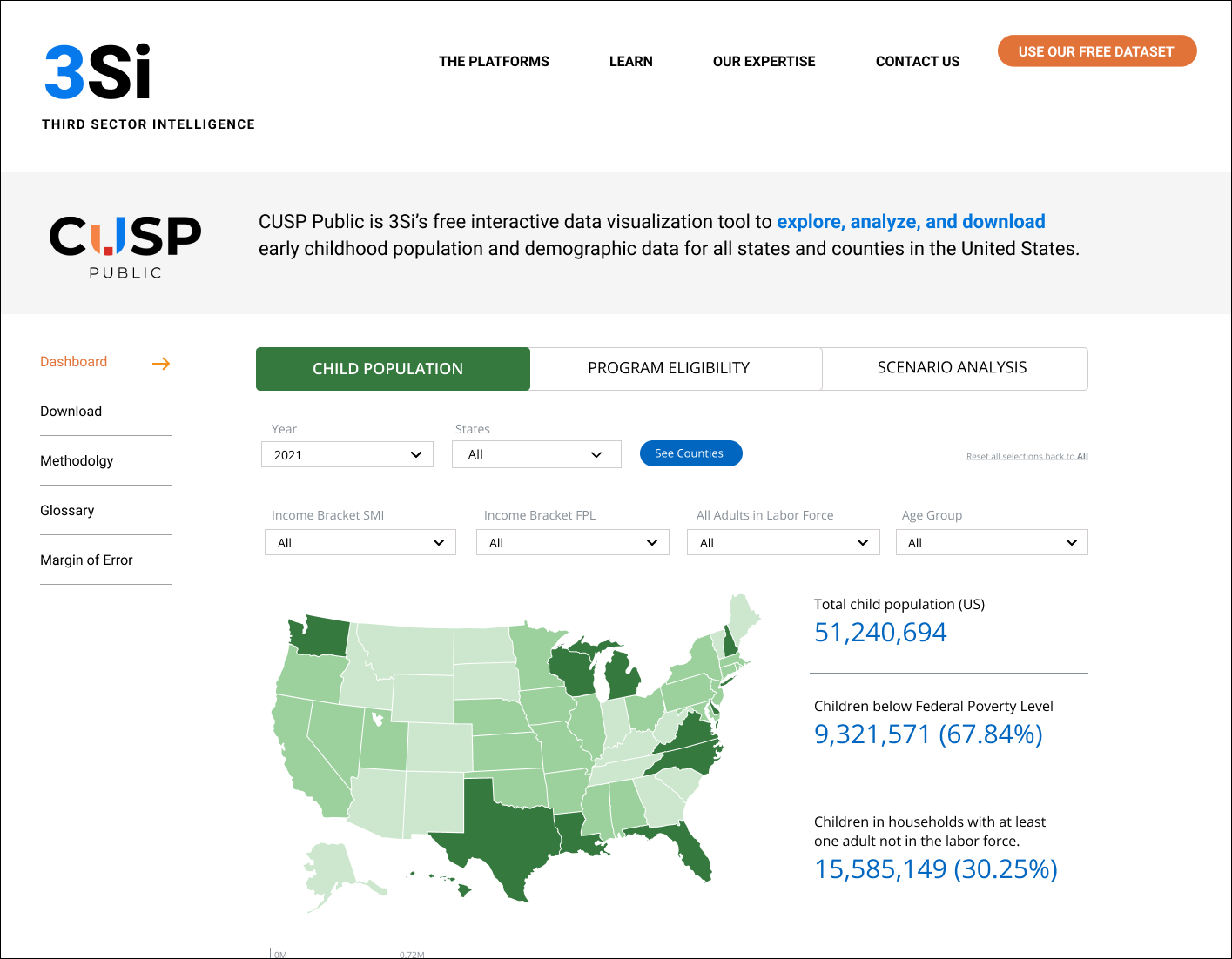Click Texas on the map

point(502,835)
